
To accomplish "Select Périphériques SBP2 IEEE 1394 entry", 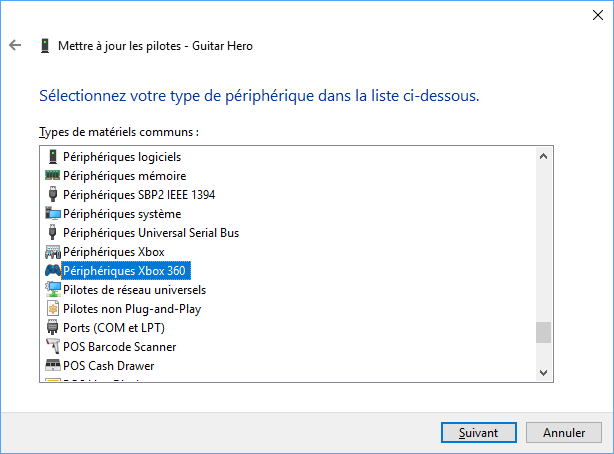I will tap(139, 195).
